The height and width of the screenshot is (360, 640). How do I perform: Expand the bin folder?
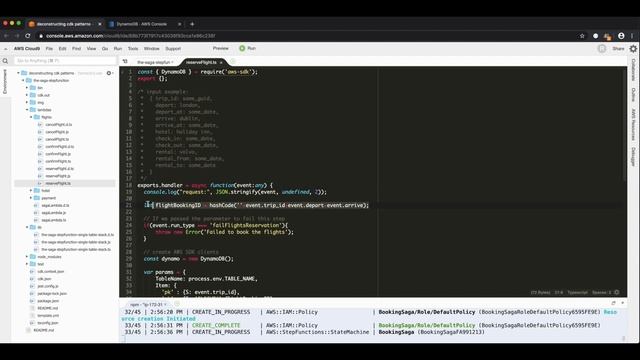pyautogui.click(x=27, y=88)
